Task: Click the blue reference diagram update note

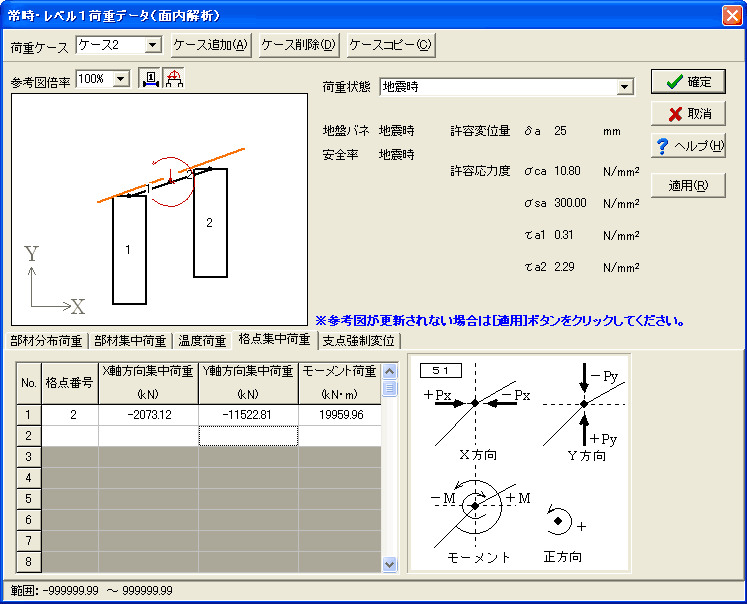Action: coord(500,321)
